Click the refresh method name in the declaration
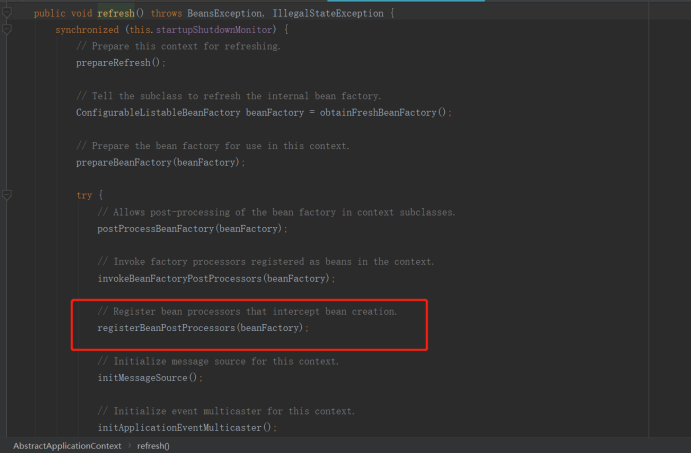Image resolution: width=692 pixels, height=453 pixels. coord(116,13)
